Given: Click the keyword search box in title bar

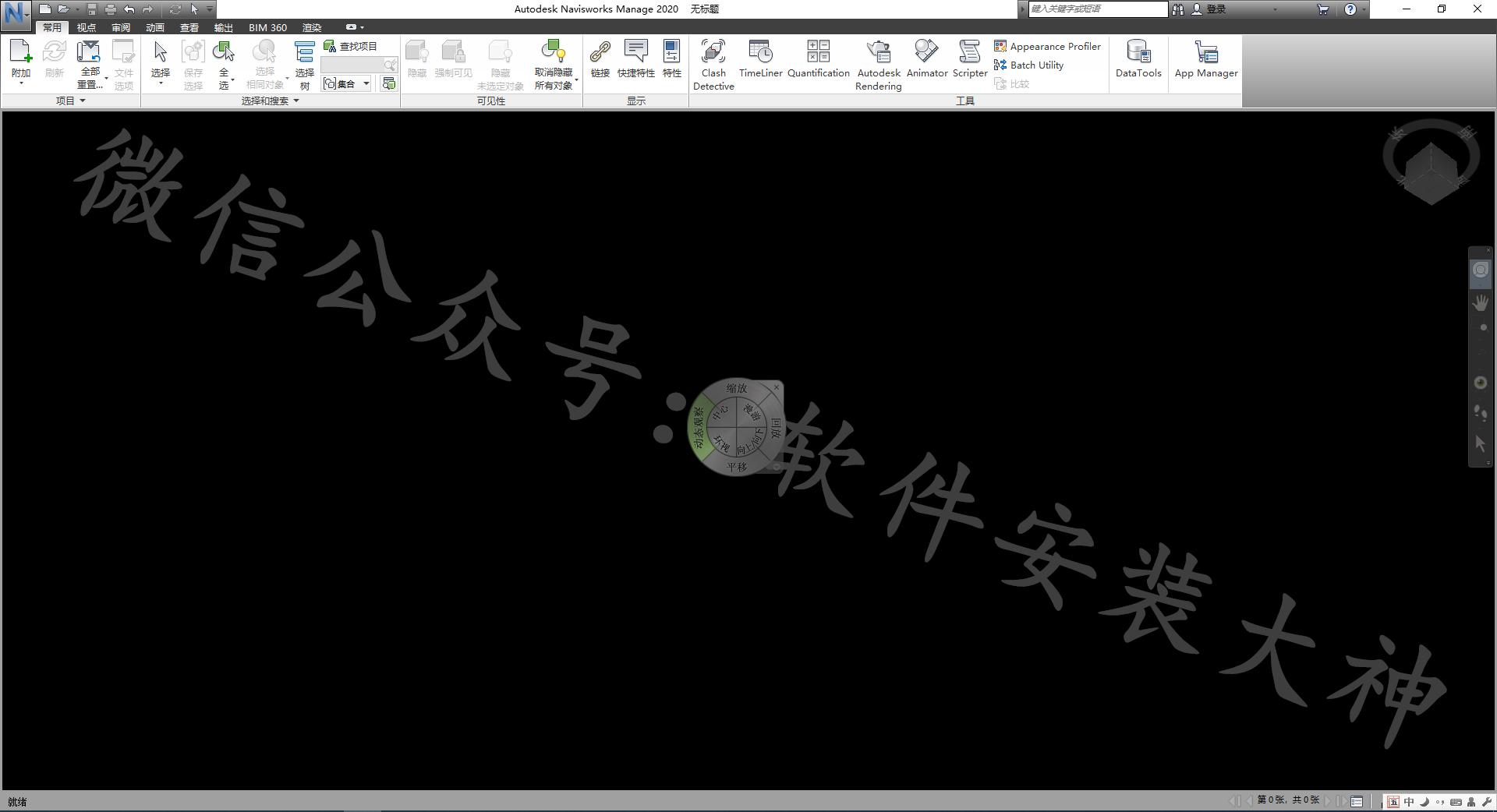Looking at the screenshot, I should tap(1098, 9).
